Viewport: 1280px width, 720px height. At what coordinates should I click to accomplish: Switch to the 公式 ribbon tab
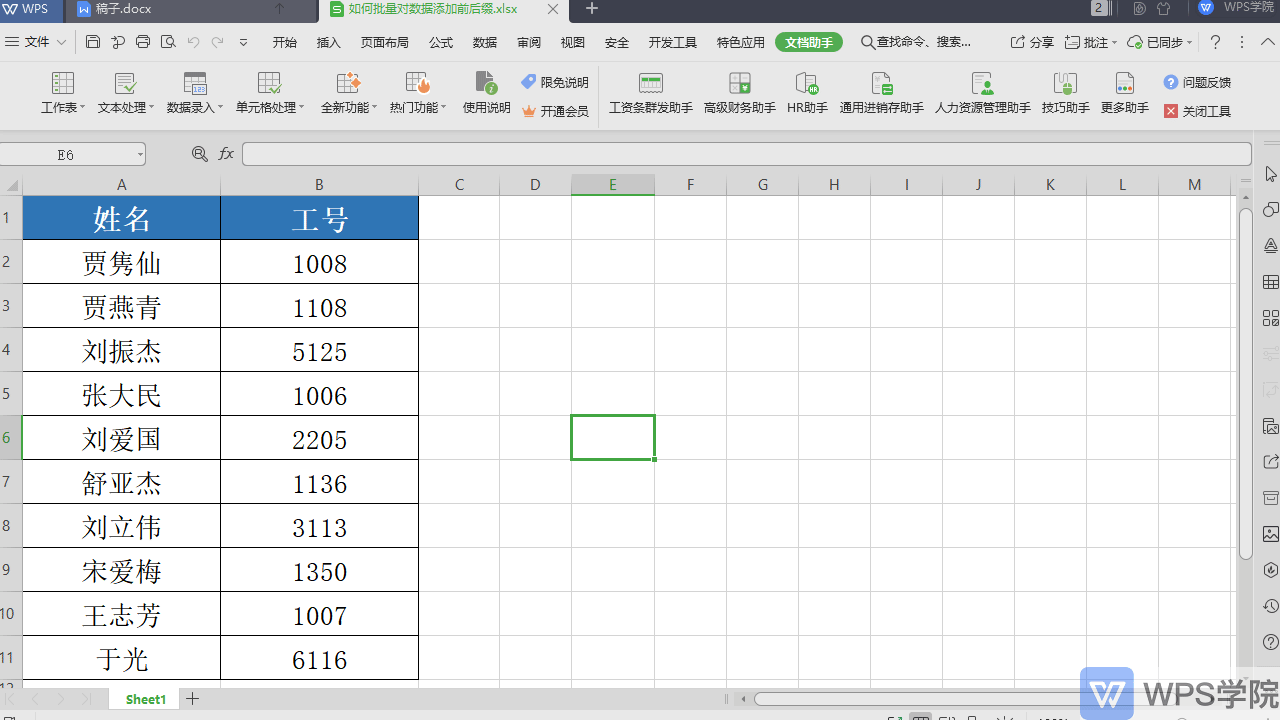(x=441, y=42)
